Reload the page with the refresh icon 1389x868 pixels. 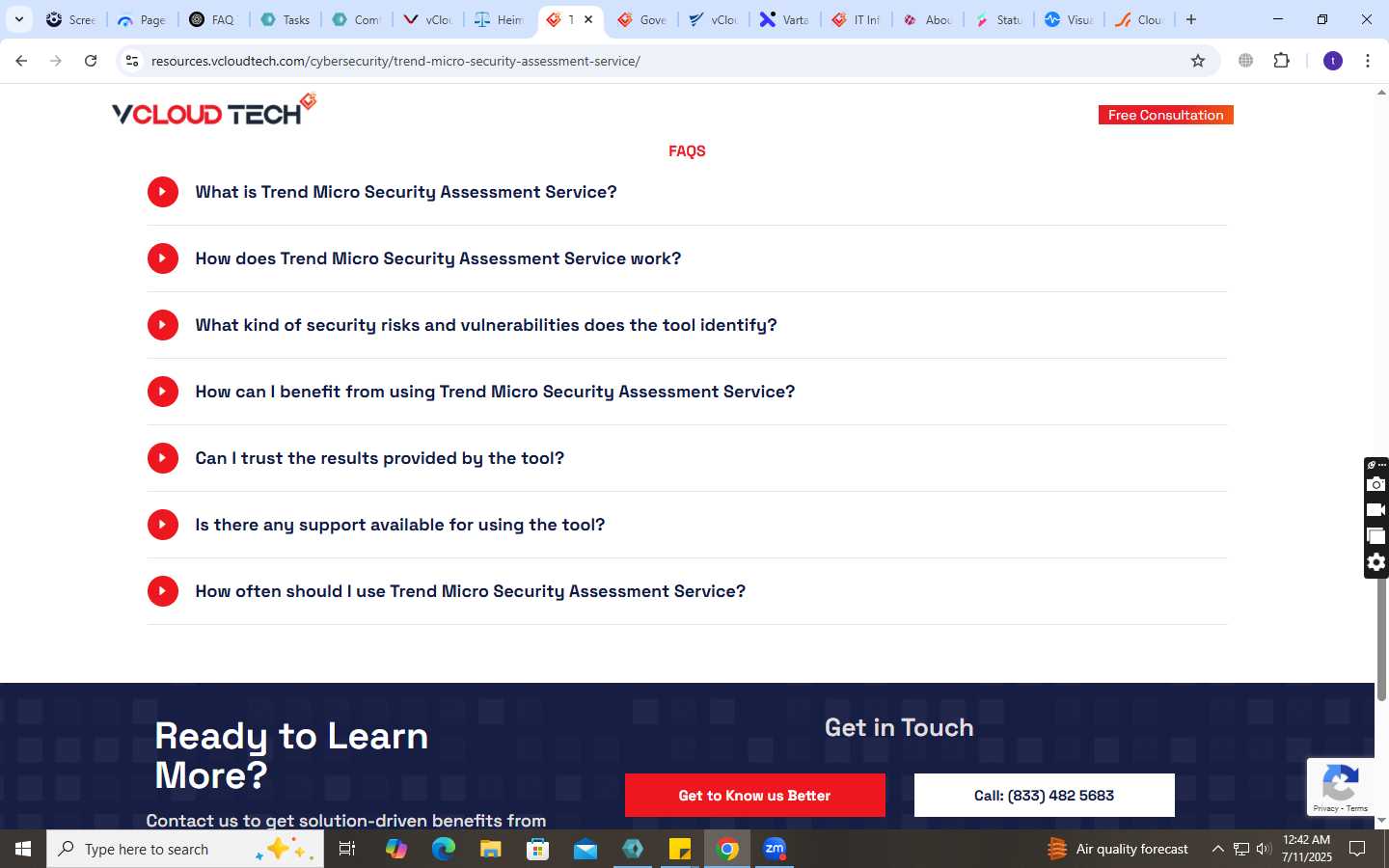(x=91, y=61)
